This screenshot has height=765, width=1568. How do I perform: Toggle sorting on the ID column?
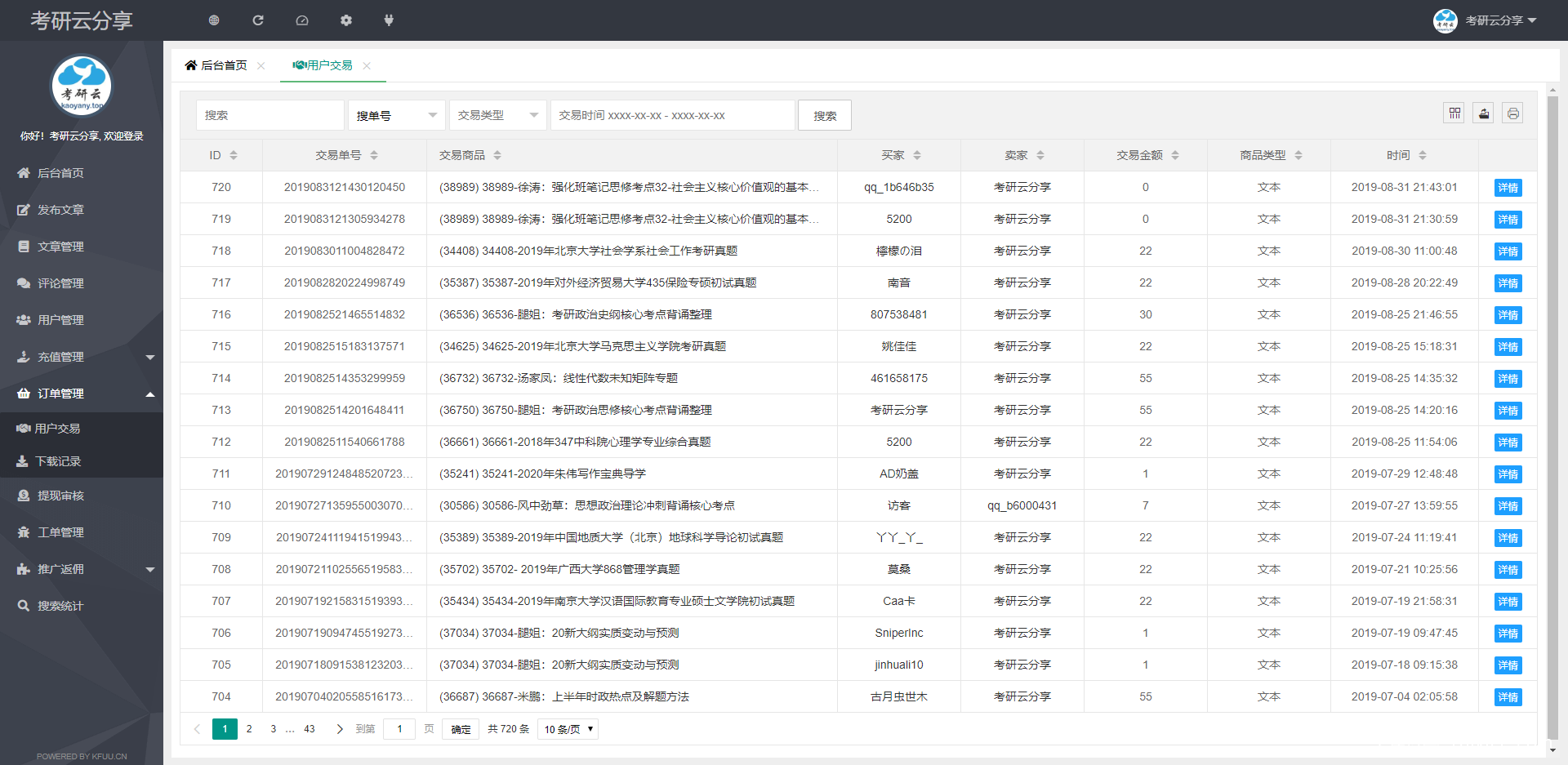tap(233, 154)
